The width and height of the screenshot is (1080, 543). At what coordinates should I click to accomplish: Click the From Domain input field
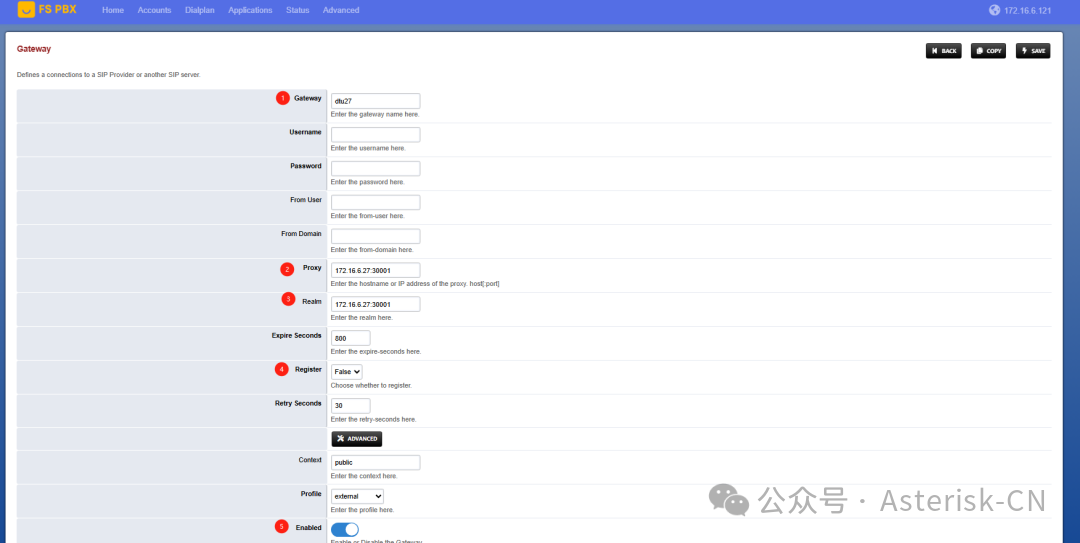point(375,236)
